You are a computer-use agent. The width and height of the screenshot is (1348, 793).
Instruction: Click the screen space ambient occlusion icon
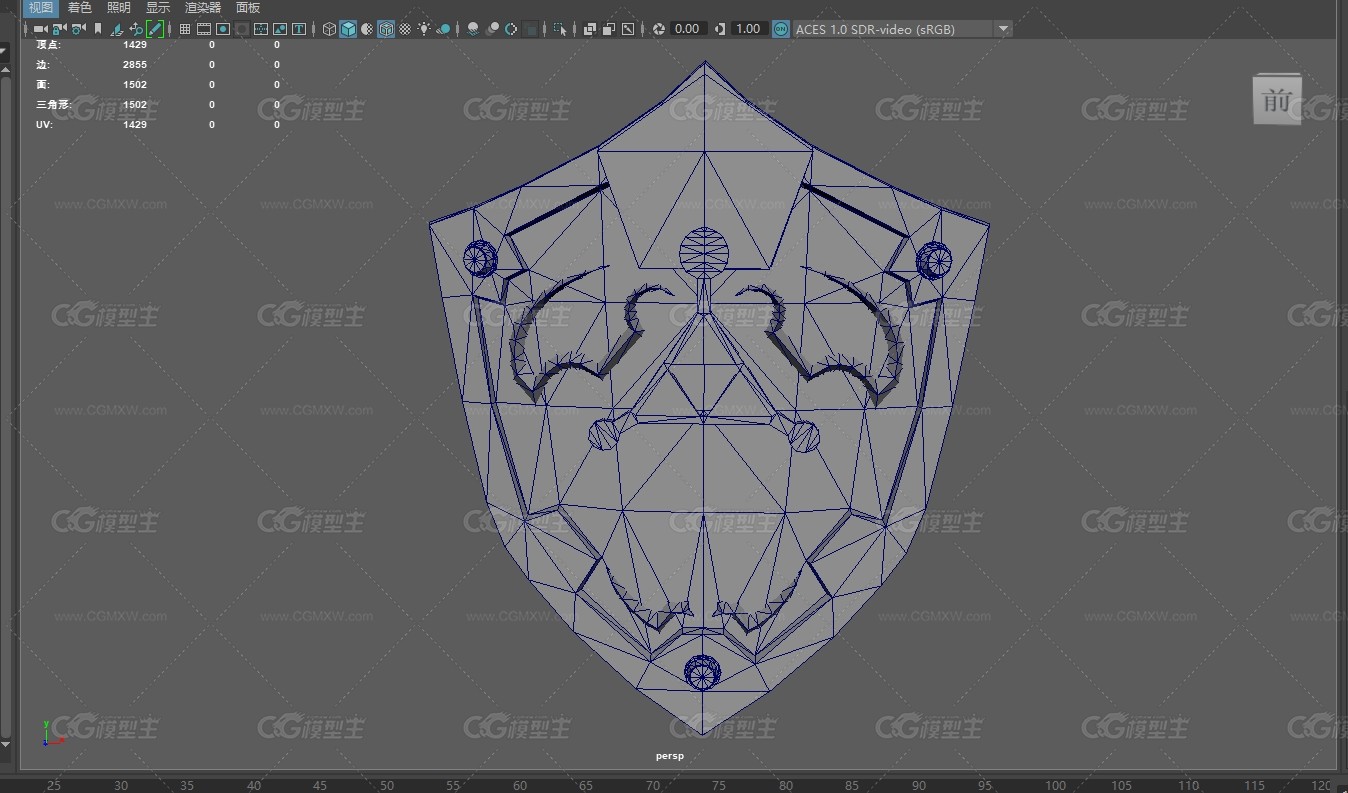point(473,29)
